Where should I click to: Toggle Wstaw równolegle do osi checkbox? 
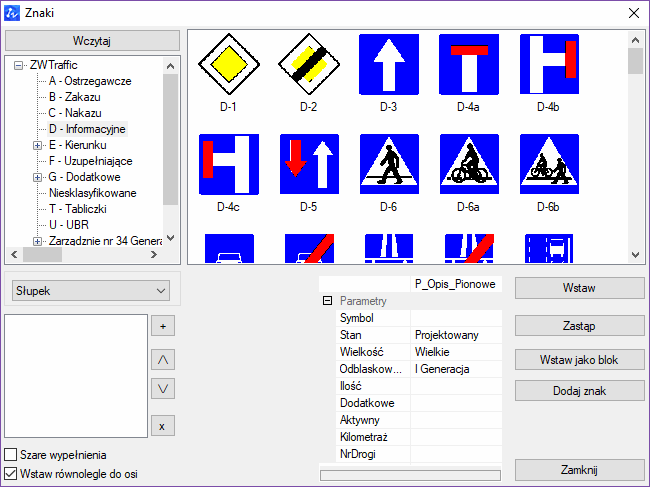[x=10, y=473]
